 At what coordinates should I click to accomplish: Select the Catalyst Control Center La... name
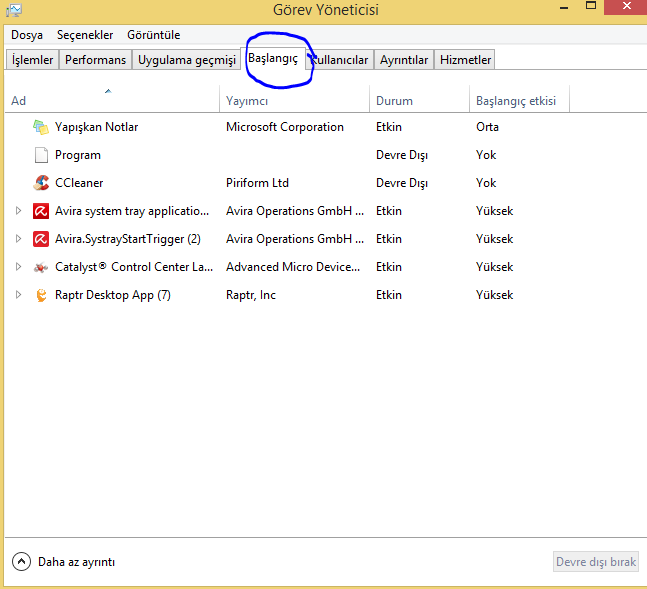tap(134, 267)
